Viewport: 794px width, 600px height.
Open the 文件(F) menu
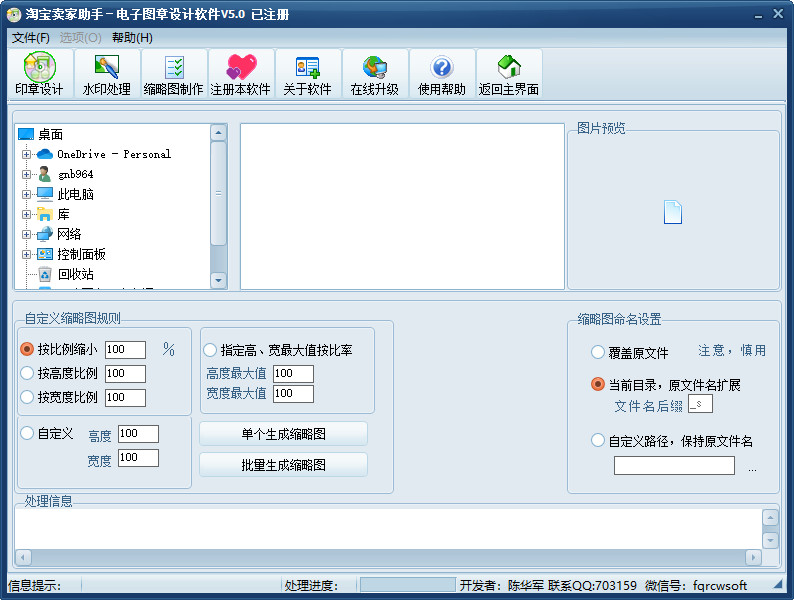tap(31, 37)
